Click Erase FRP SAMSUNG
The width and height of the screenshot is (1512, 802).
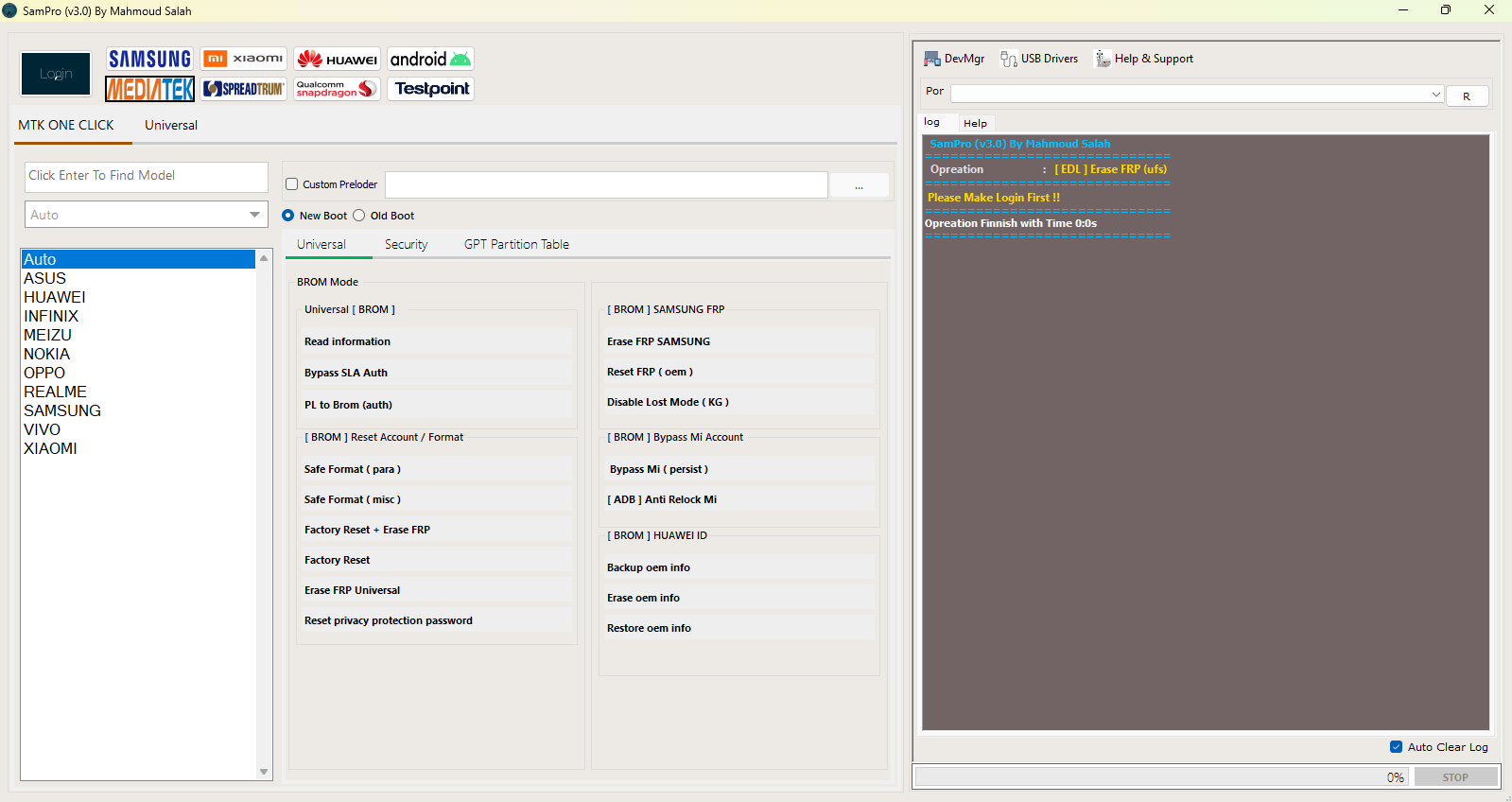[x=739, y=341]
